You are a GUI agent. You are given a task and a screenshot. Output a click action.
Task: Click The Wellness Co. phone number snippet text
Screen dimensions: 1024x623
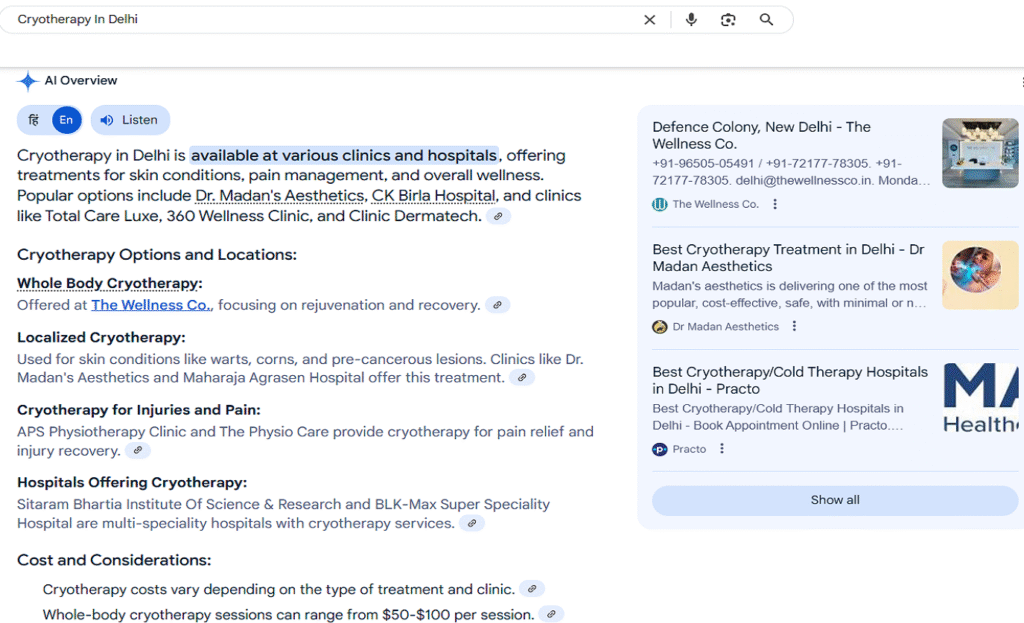click(791, 172)
